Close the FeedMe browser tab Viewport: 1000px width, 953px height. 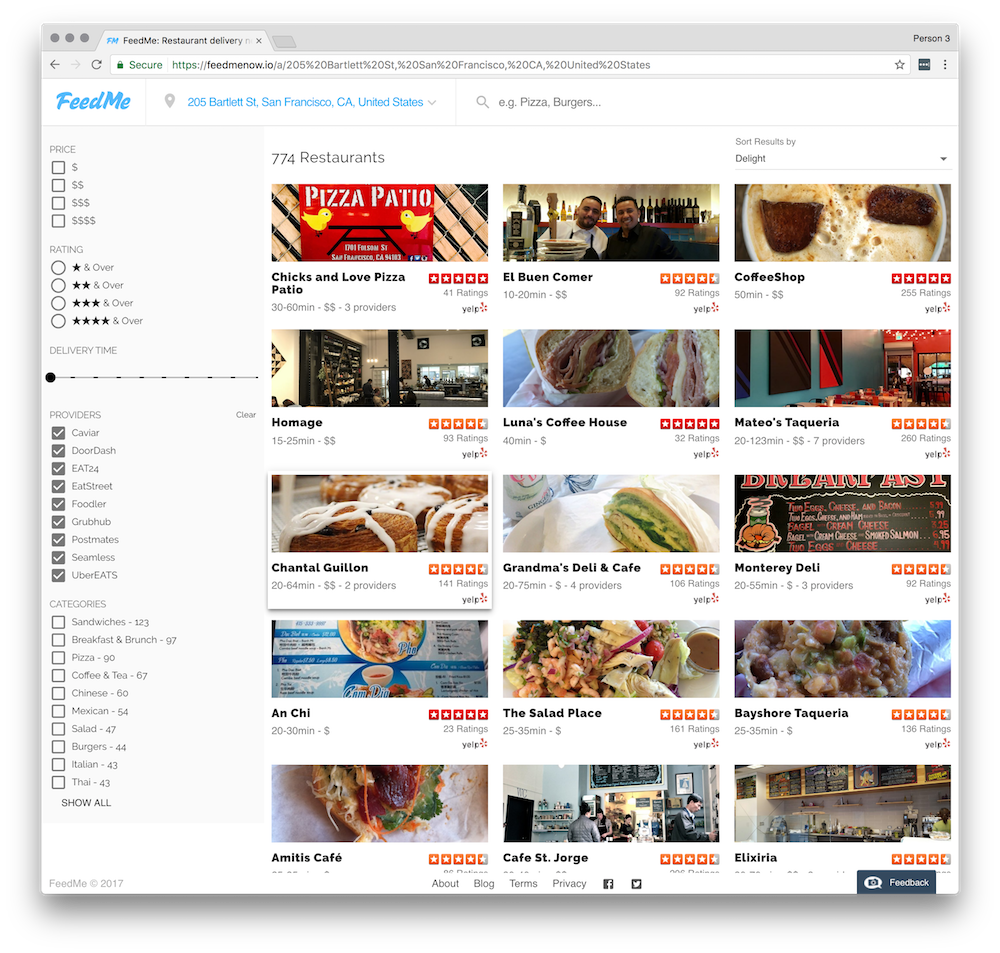click(x=259, y=40)
